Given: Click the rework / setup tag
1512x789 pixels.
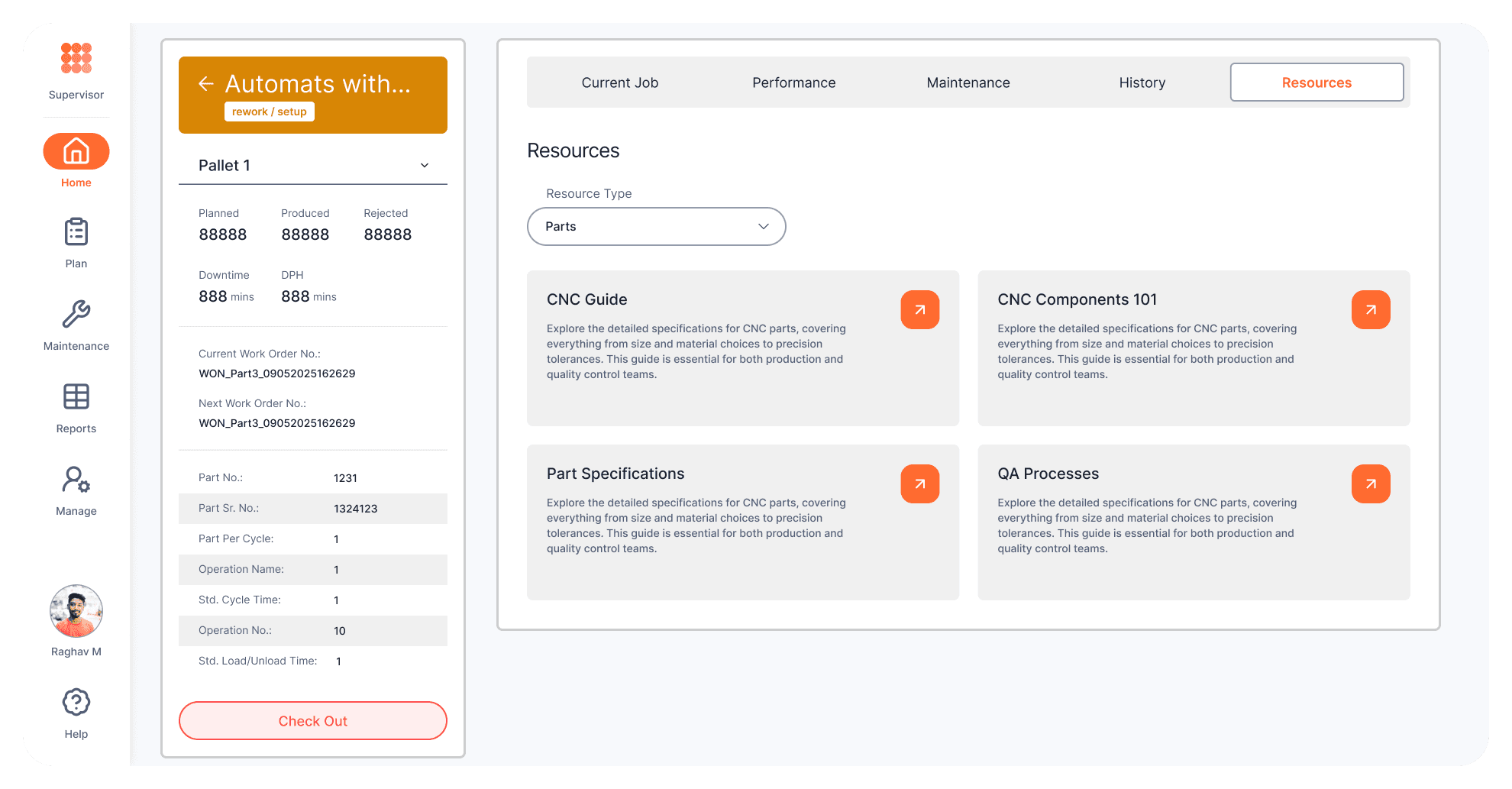Looking at the screenshot, I should coord(270,112).
